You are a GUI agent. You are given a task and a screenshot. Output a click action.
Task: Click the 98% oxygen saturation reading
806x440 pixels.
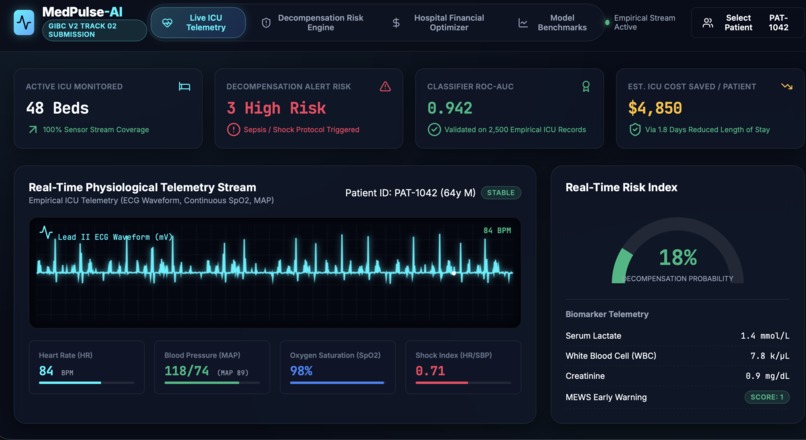(x=301, y=371)
